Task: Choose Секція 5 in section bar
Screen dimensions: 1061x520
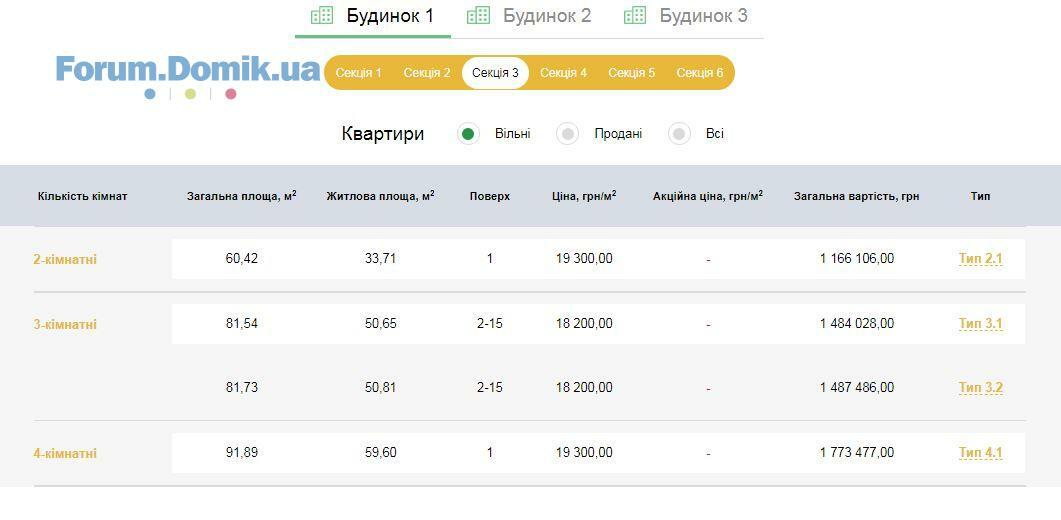Action: click(631, 73)
